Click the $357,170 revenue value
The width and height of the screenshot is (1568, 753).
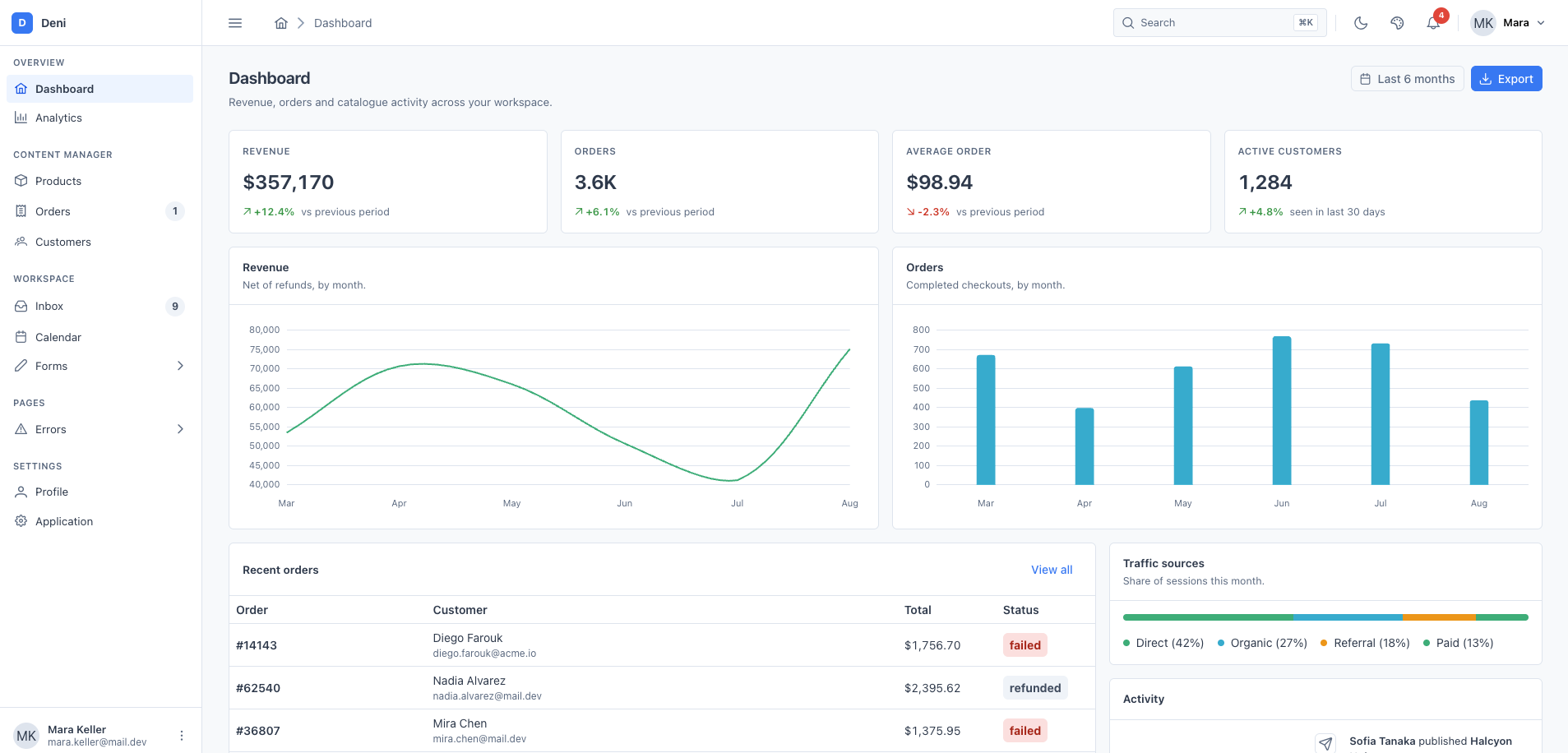289,182
